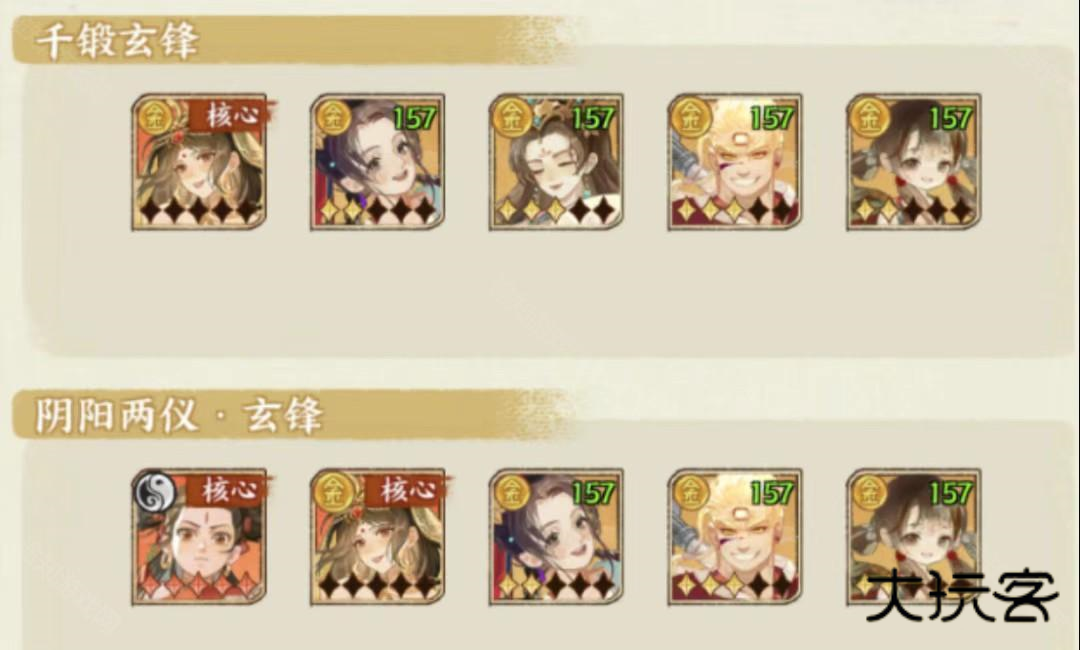Screen dimensions: 1080x650
Task: Tap the gold 金 badge on the 阴阳两仪 grinning man card
Action: [x=690, y=492]
